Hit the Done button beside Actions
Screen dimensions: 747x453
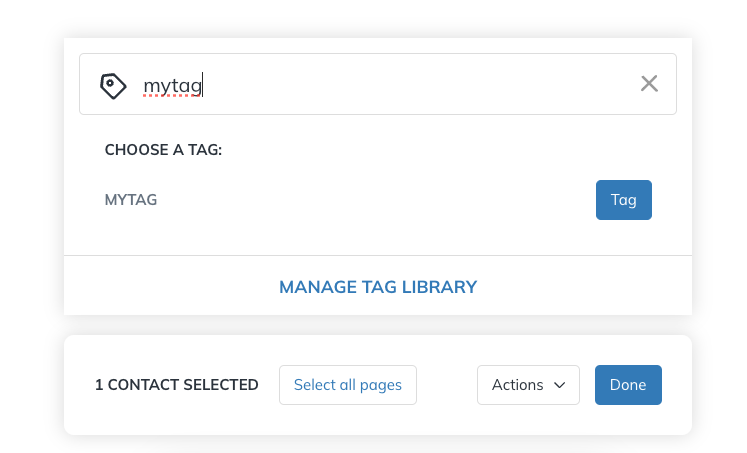pyautogui.click(x=628, y=385)
